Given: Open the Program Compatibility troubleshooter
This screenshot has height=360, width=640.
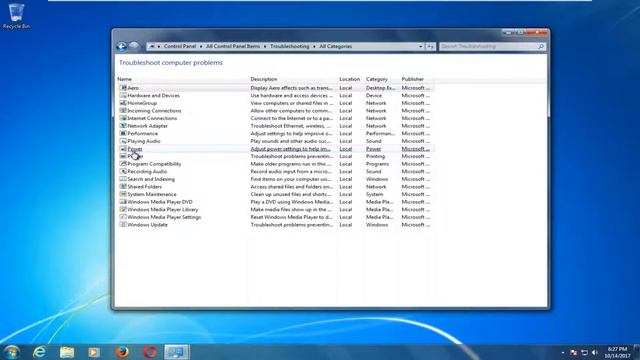Looking at the screenshot, I should (154, 164).
